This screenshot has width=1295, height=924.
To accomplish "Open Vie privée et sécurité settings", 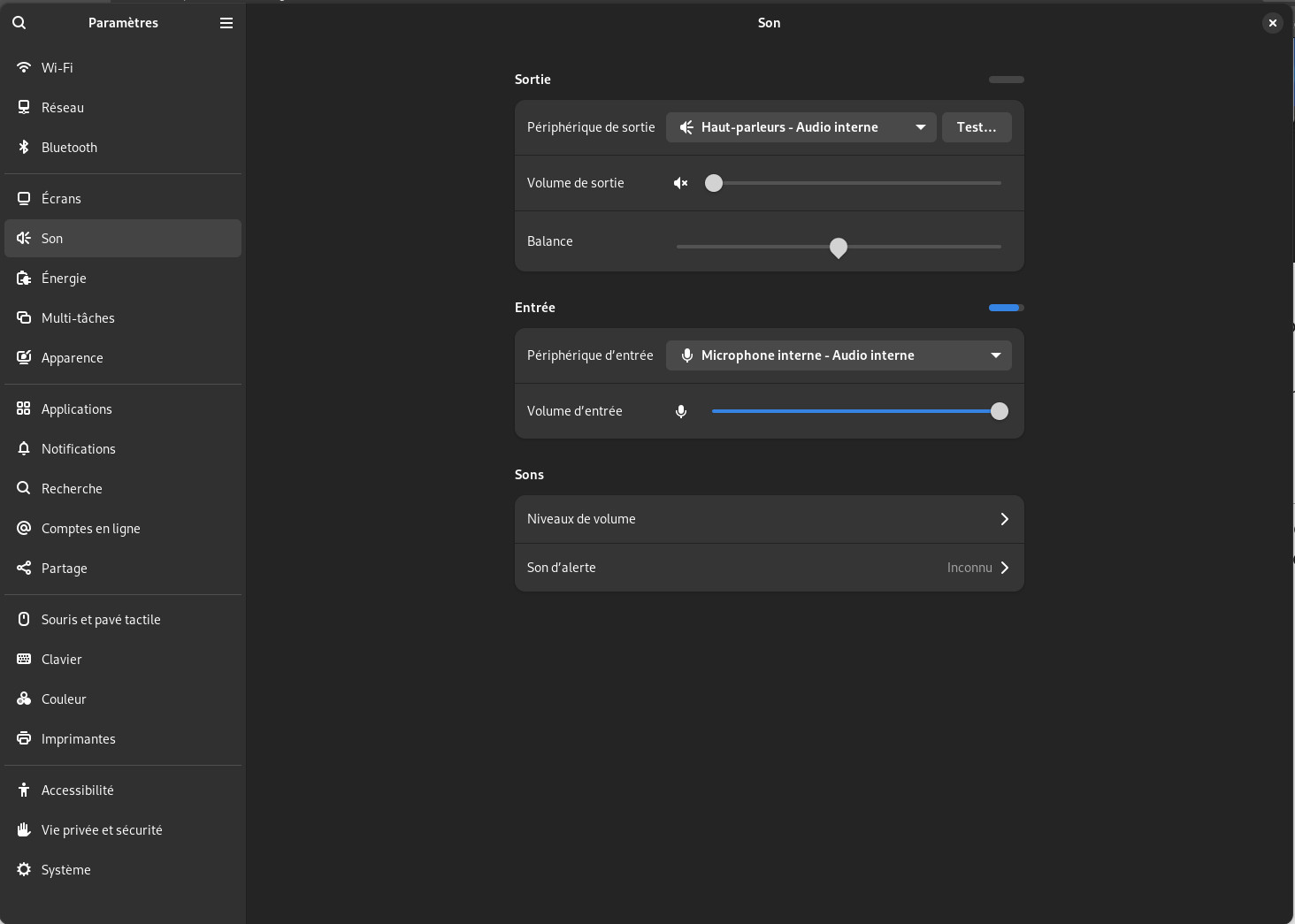I will (x=102, y=829).
